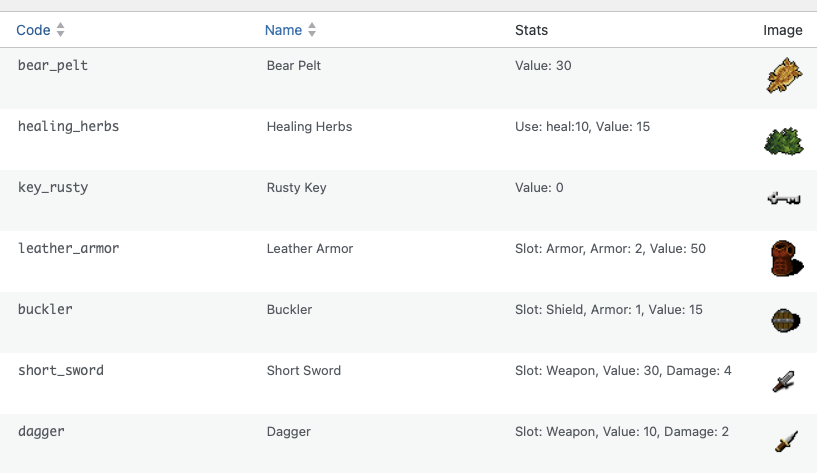Click the Dagger item icon

(x=786, y=441)
